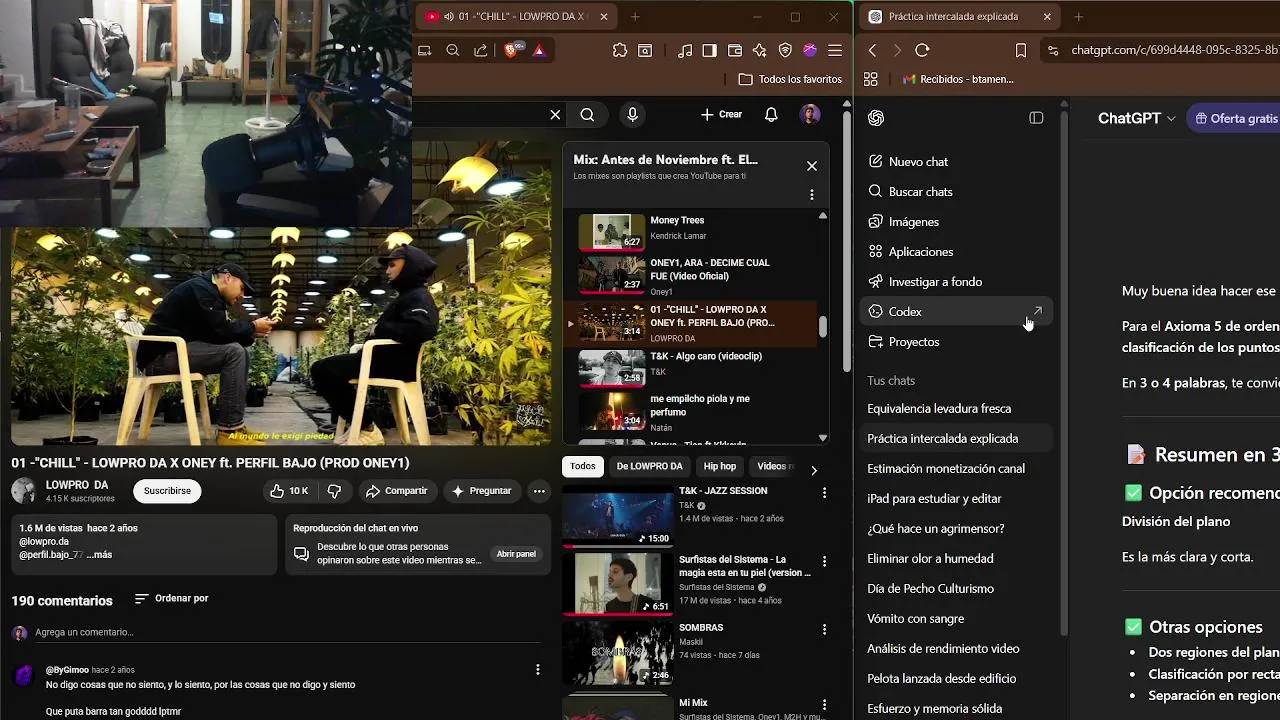This screenshot has height=720, width=1280.
Task: Open the Brave Rewards triangle icon
Action: [539, 50]
